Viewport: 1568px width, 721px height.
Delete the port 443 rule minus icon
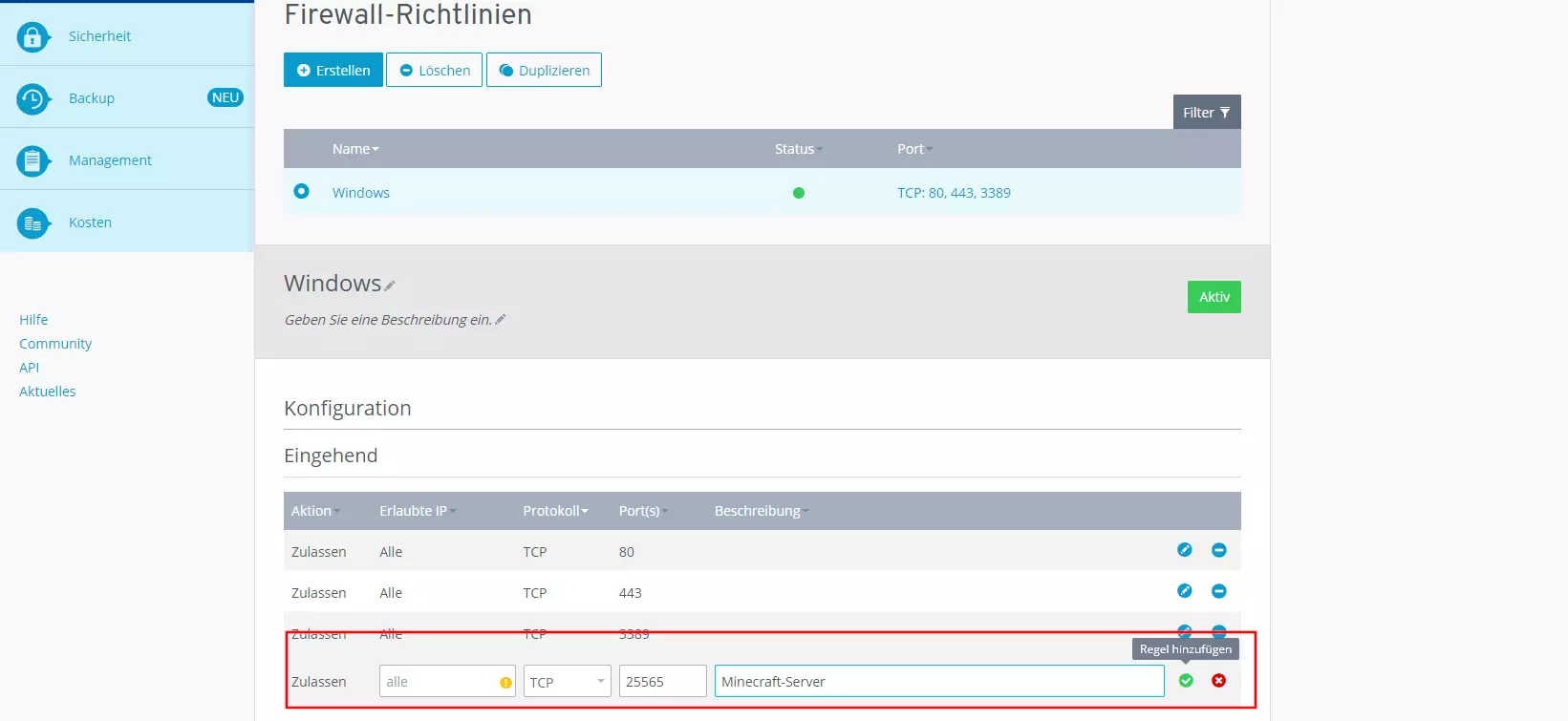tap(1218, 591)
